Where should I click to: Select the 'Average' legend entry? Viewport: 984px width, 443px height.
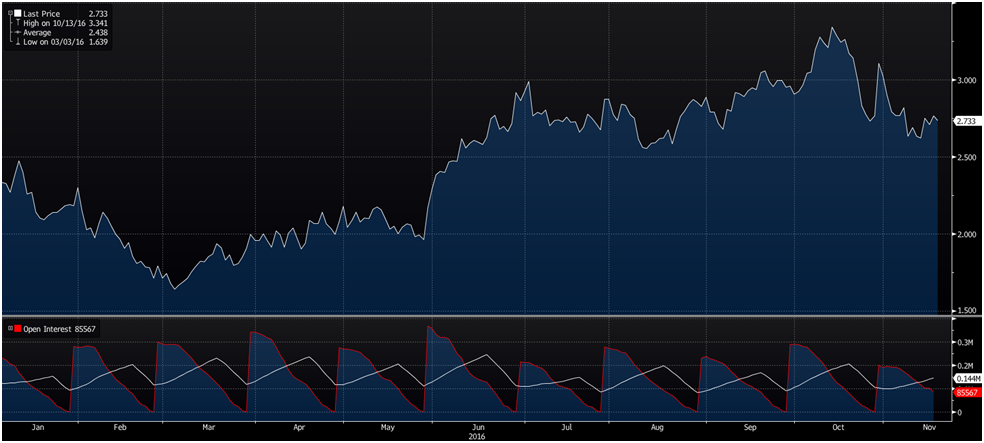pyautogui.click(x=36, y=31)
